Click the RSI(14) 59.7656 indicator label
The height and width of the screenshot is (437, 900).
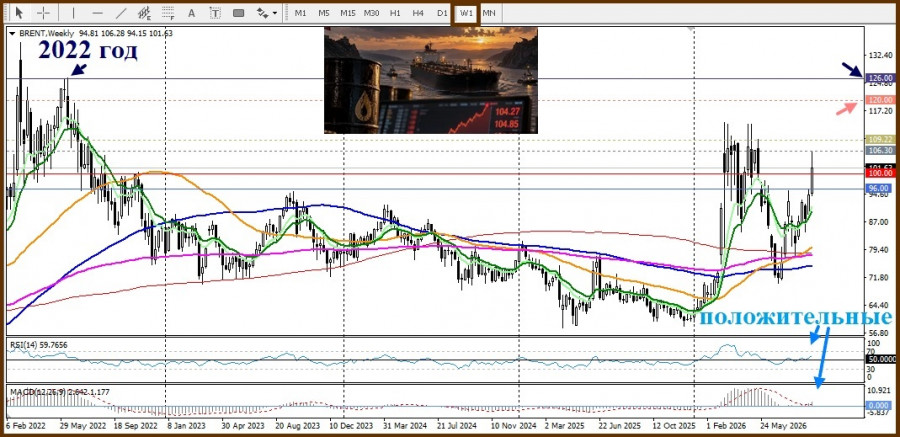(38, 345)
